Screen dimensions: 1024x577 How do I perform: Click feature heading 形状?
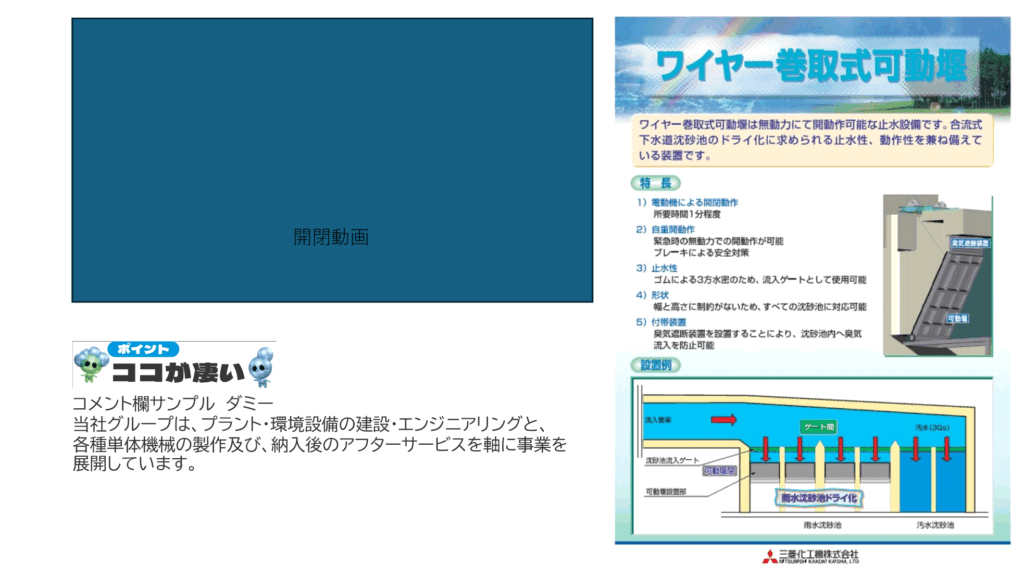point(660,295)
